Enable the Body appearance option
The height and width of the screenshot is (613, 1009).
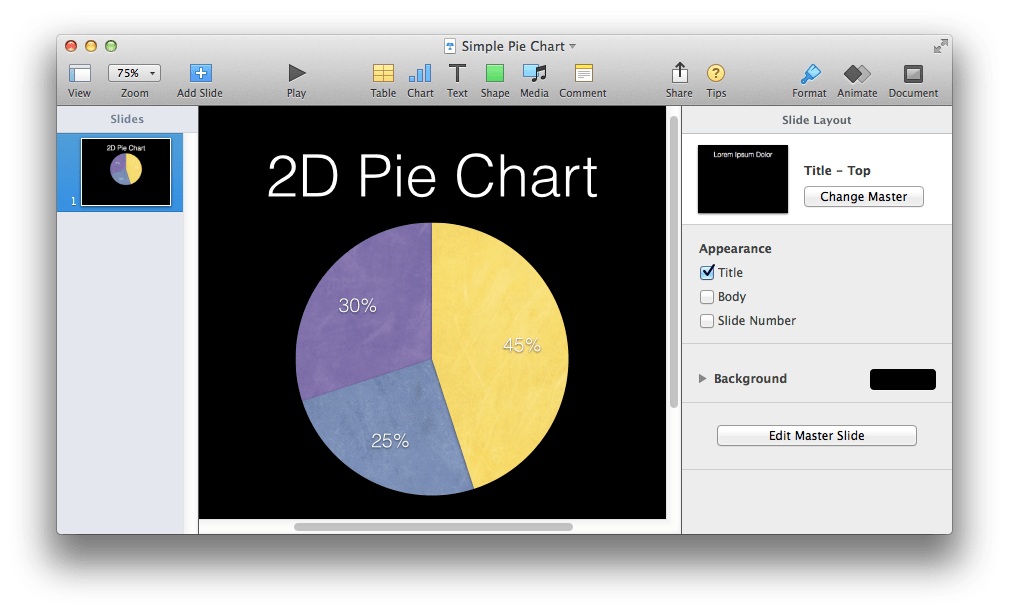(x=707, y=296)
